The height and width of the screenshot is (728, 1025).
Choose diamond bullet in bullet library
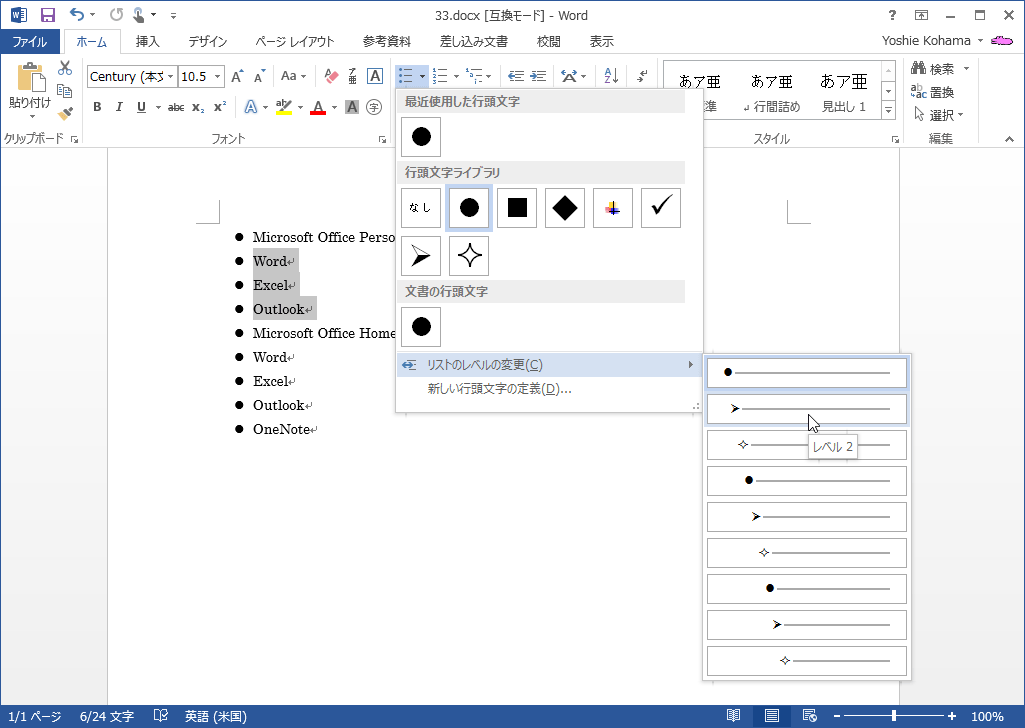564,208
